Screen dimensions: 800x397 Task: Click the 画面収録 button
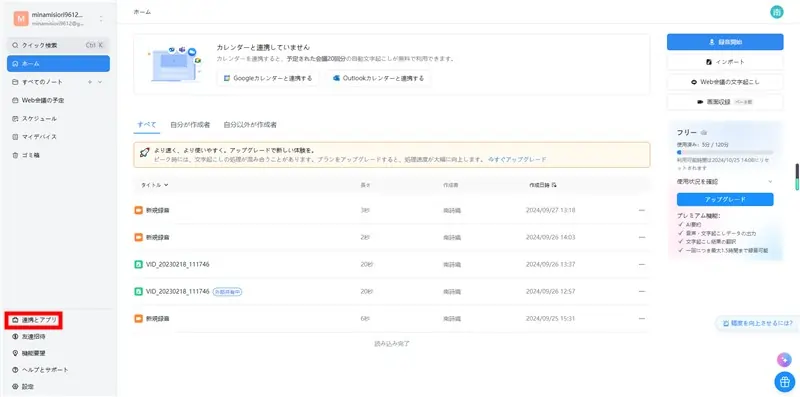click(x=724, y=102)
